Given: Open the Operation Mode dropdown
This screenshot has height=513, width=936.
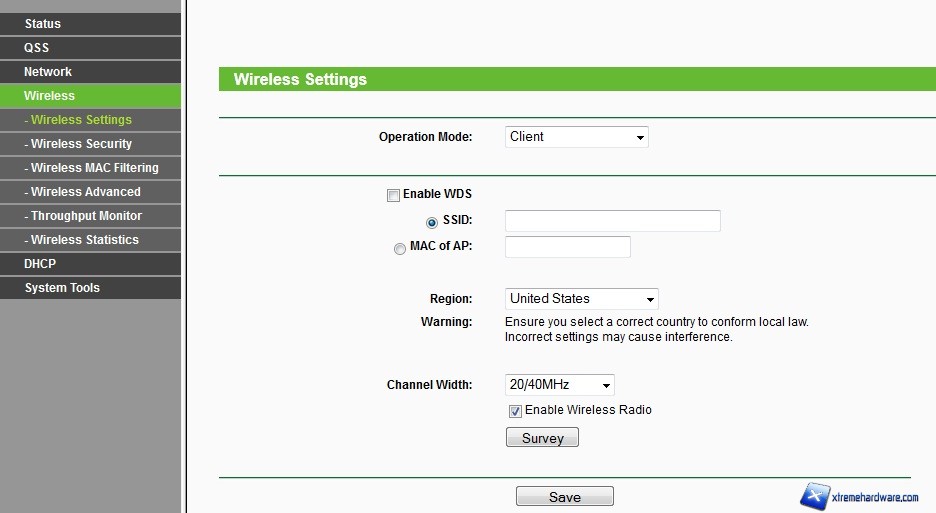Looking at the screenshot, I should pos(576,137).
